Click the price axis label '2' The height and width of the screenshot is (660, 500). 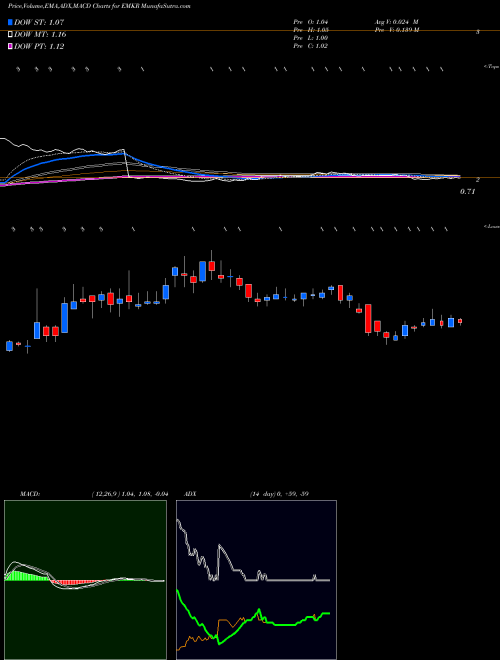tap(478, 180)
